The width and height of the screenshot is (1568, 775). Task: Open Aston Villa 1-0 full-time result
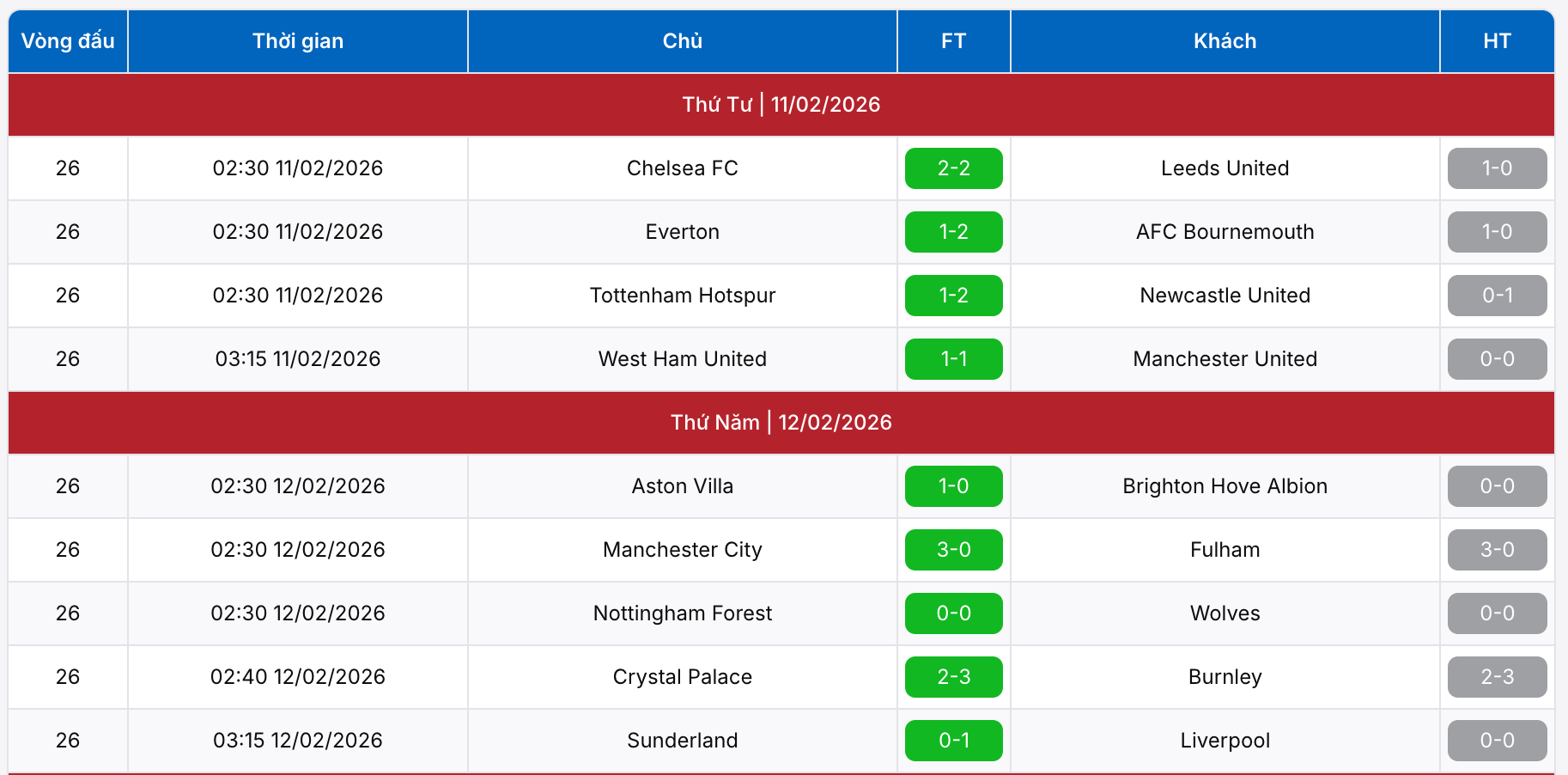point(953,486)
